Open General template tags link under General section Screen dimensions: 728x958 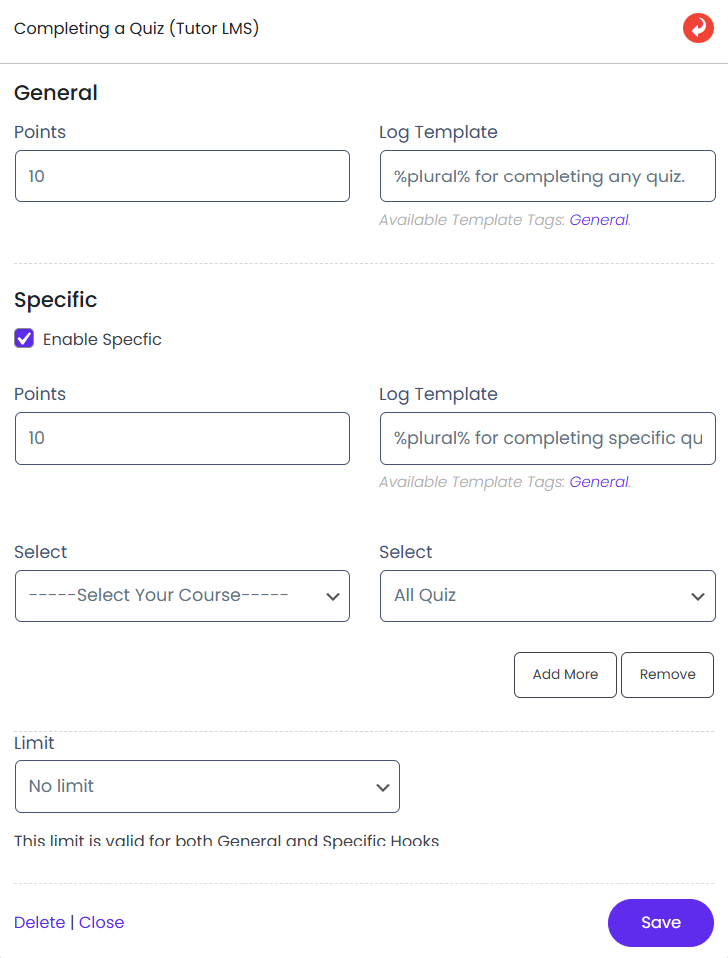[x=599, y=220]
